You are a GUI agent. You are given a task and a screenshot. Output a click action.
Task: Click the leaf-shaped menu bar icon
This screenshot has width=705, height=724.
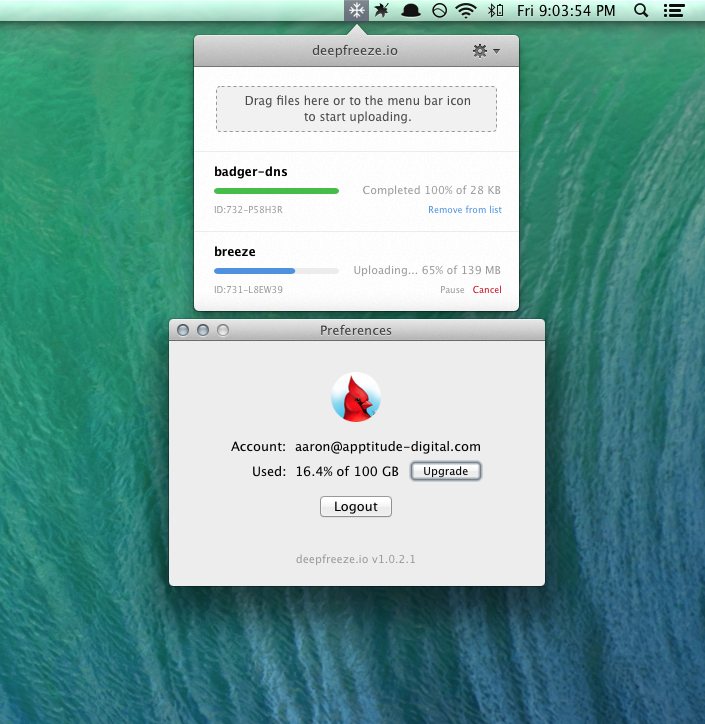coord(383,11)
